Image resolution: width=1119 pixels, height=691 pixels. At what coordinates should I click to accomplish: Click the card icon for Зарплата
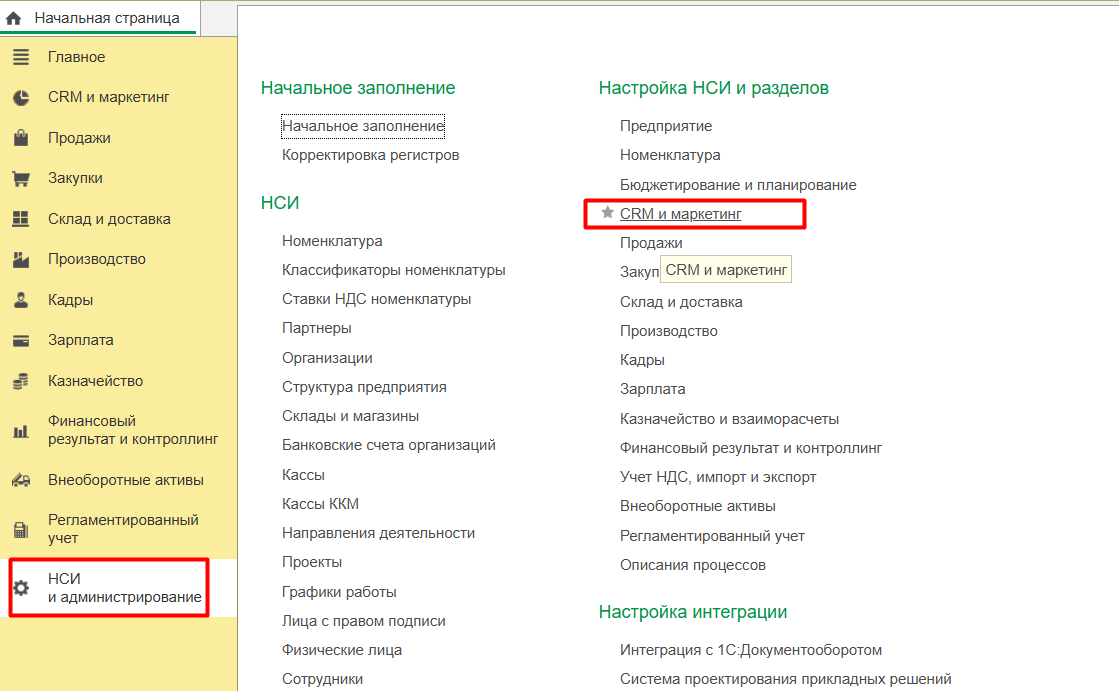21,341
